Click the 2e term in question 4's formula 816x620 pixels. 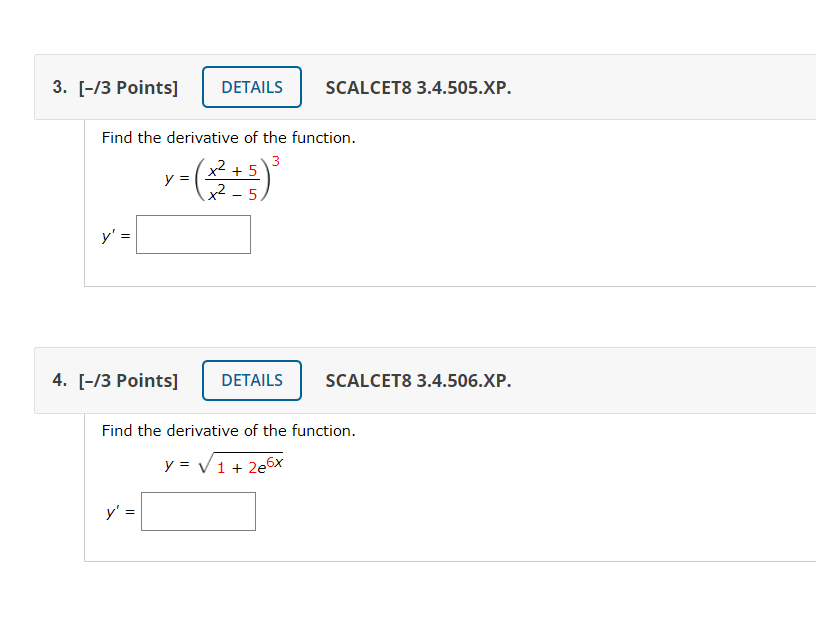click(257, 468)
